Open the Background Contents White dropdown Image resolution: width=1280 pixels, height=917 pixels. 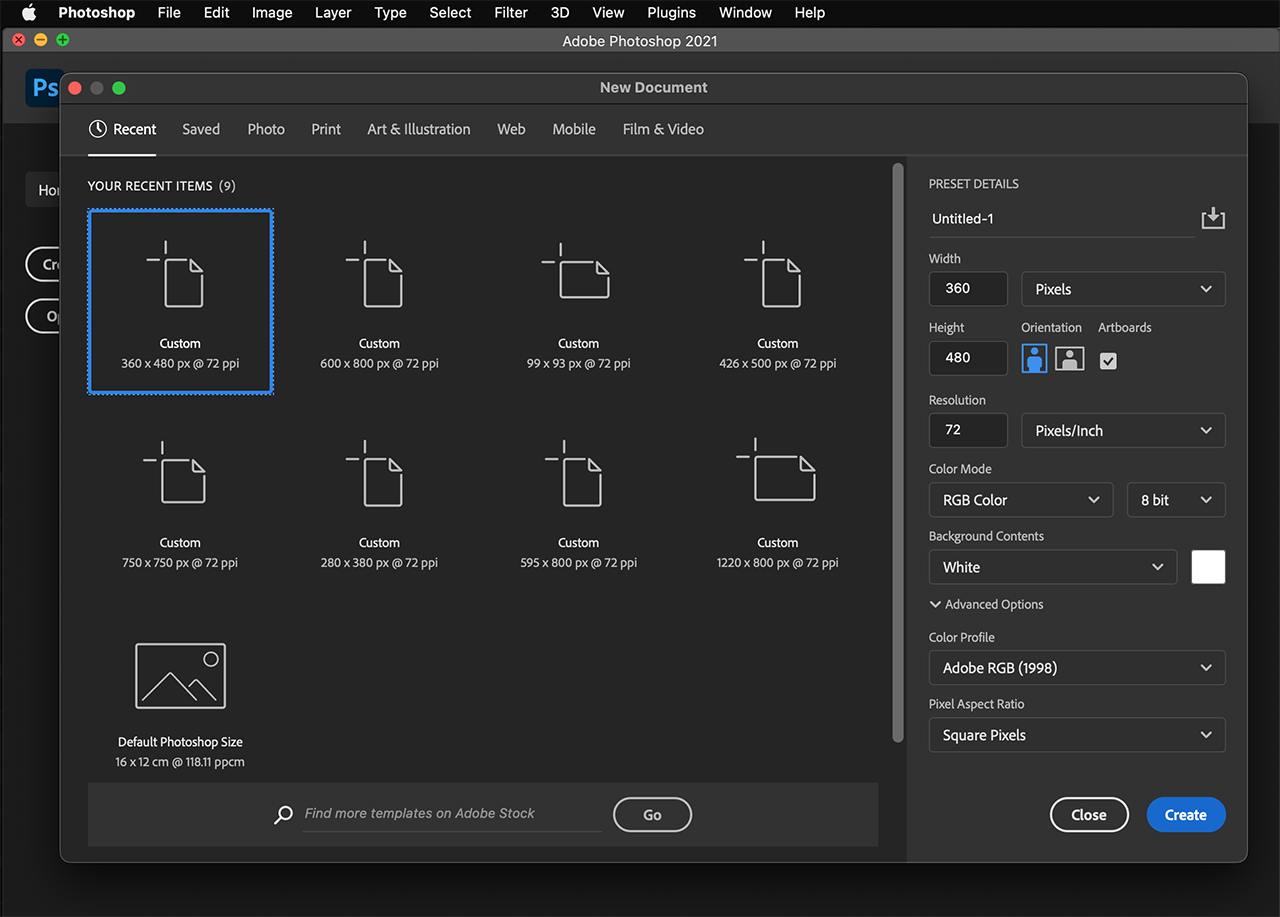[1053, 567]
